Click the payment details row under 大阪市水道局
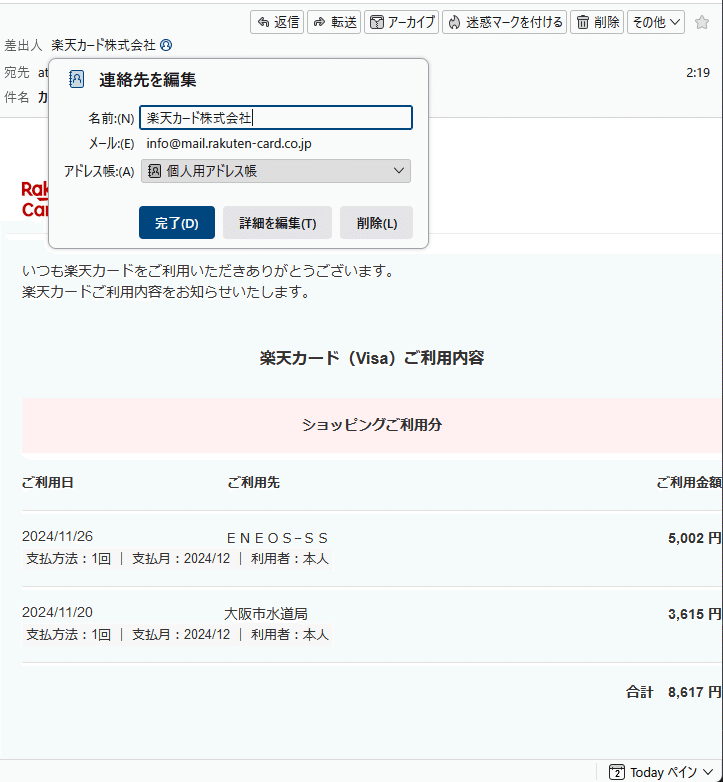 (178, 635)
